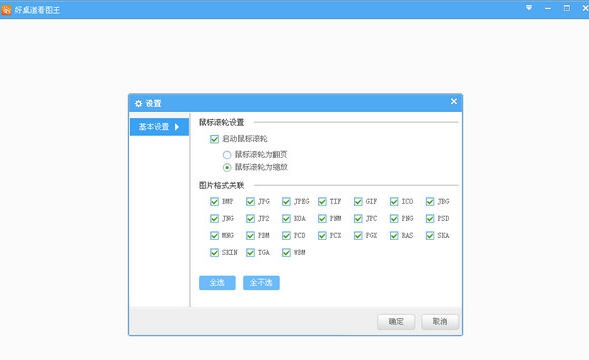The height and width of the screenshot is (360, 589).
Task: Toggle the RAS format checkbox
Action: [394, 236]
